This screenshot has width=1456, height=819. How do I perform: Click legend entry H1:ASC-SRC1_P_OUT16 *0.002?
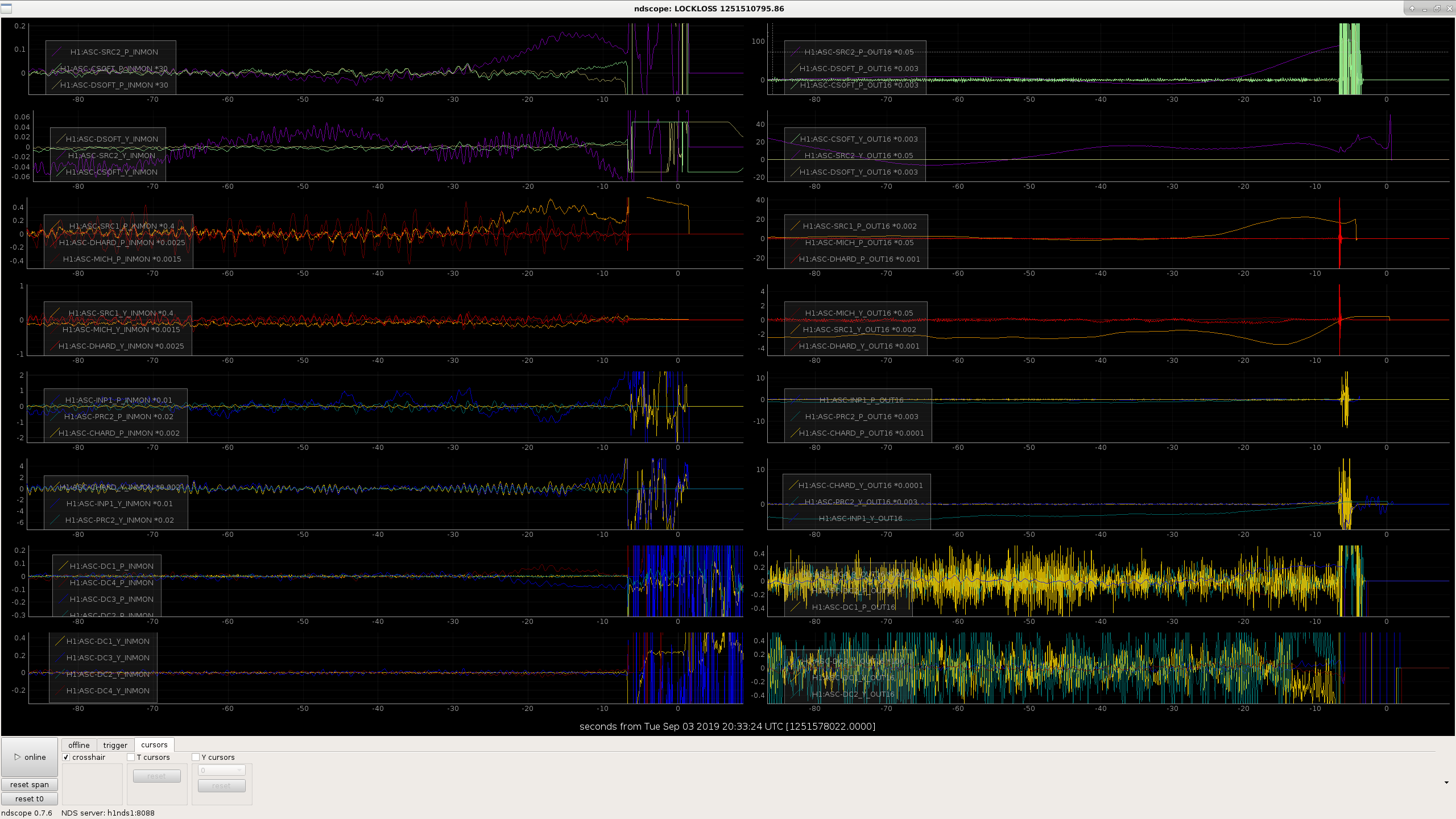tap(860, 226)
